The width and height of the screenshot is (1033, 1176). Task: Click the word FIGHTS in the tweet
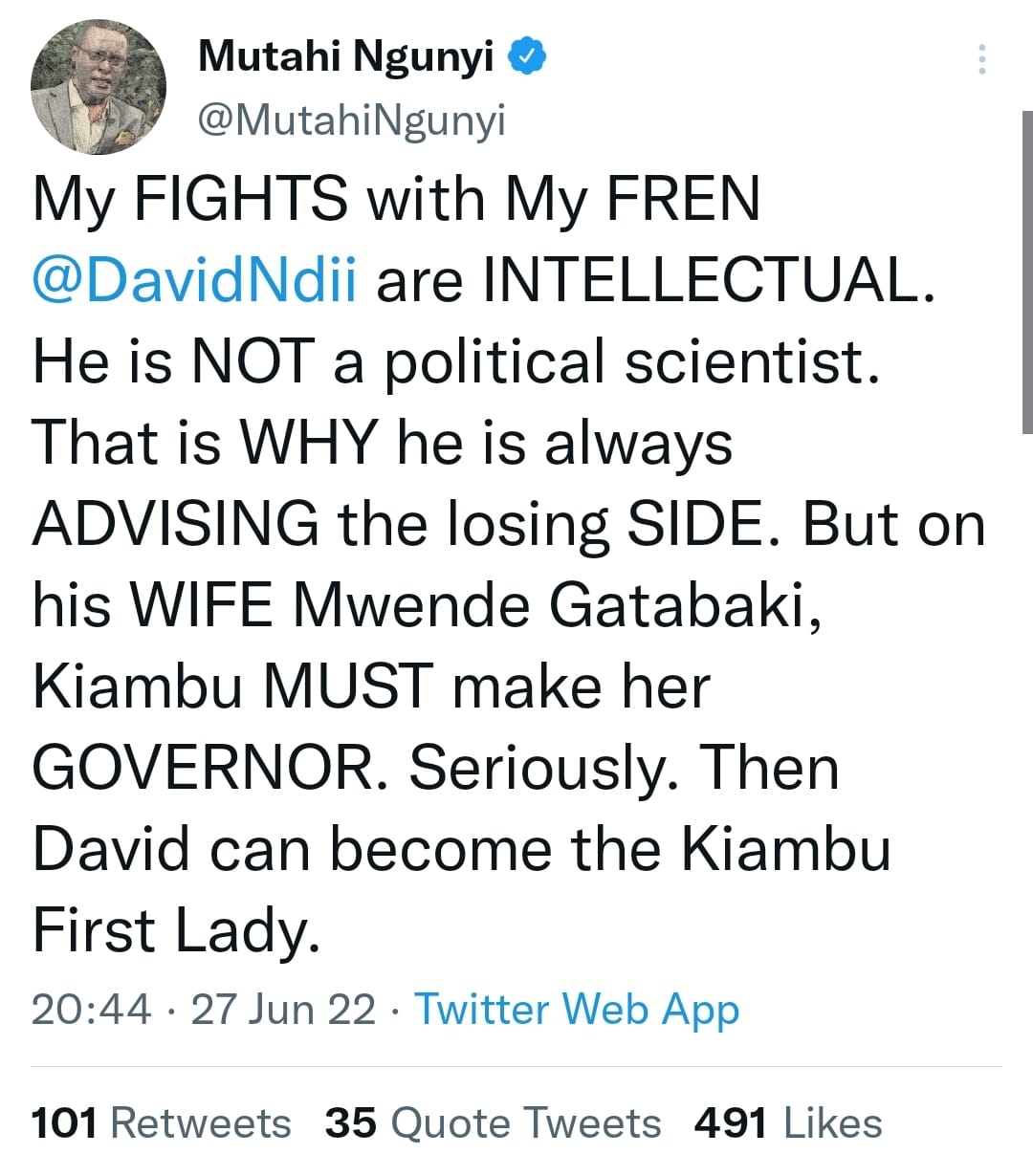tap(240, 200)
